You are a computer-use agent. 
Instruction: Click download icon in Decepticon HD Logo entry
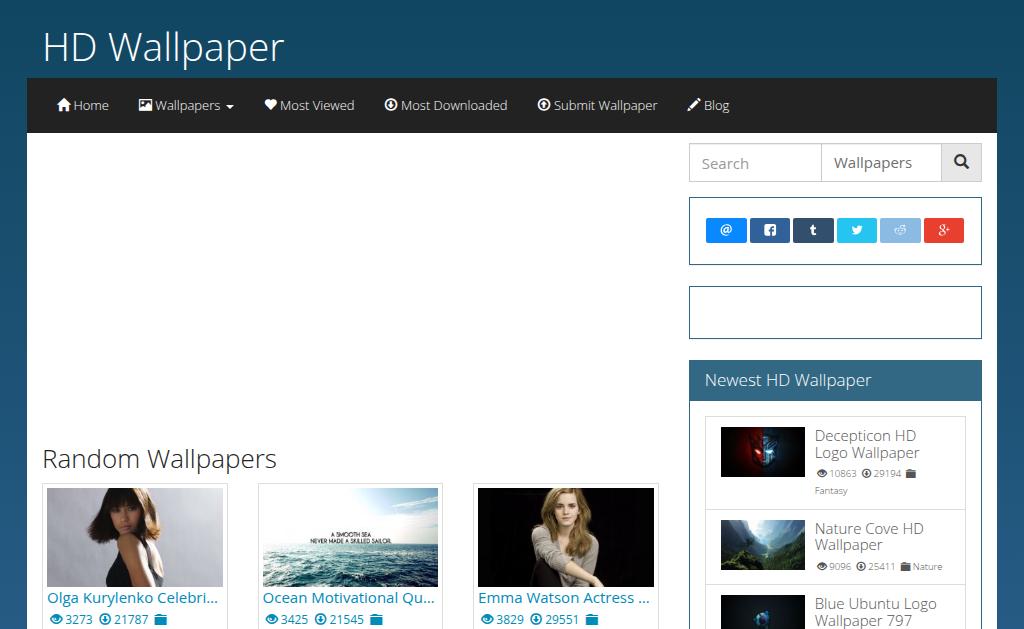tap(867, 474)
